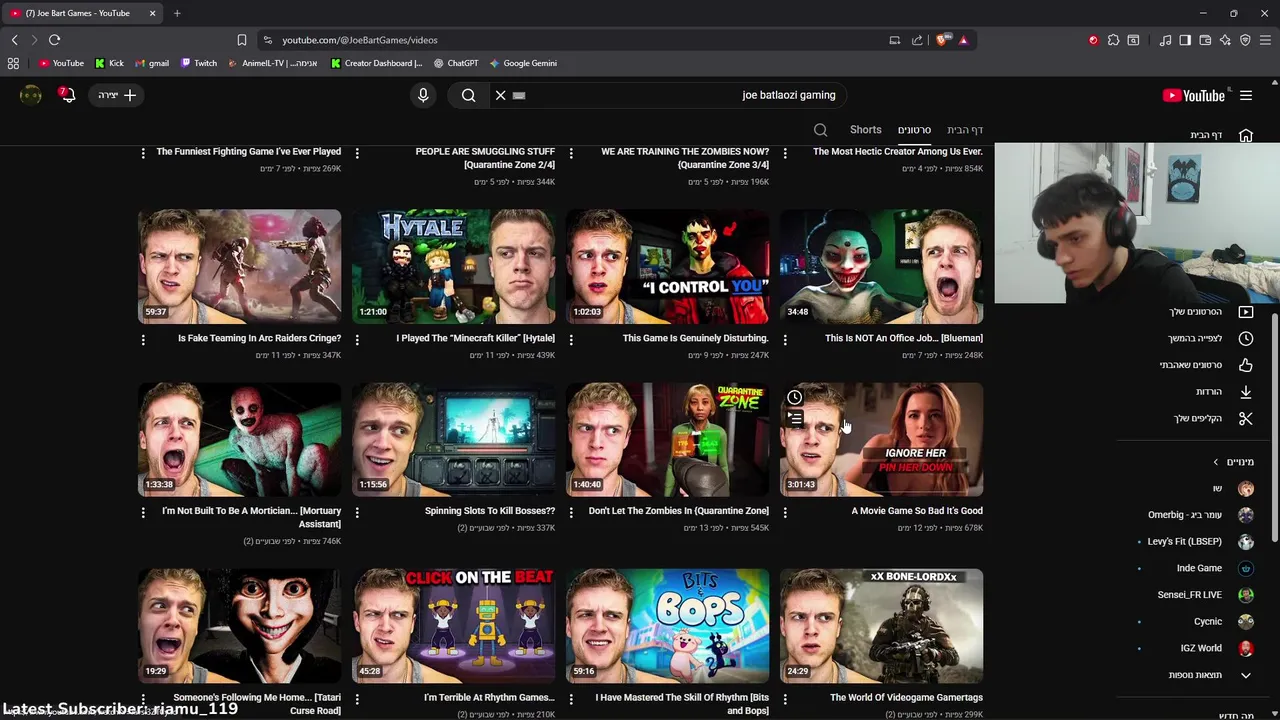The width and height of the screenshot is (1280, 720).
Task: Toggle the browser sidebar panel
Action: pos(1185,40)
